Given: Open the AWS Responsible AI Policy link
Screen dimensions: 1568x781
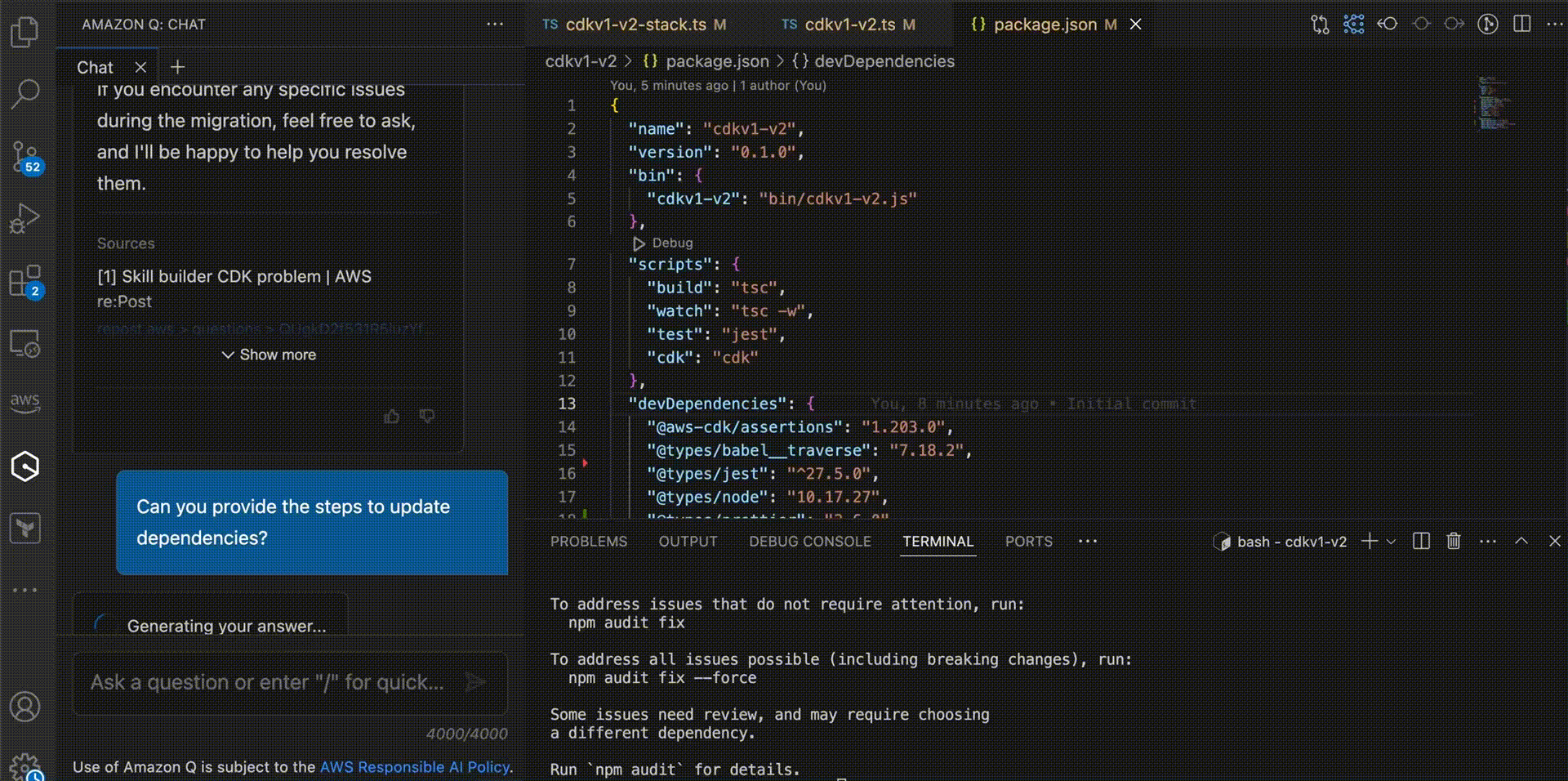Looking at the screenshot, I should click(416, 767).
